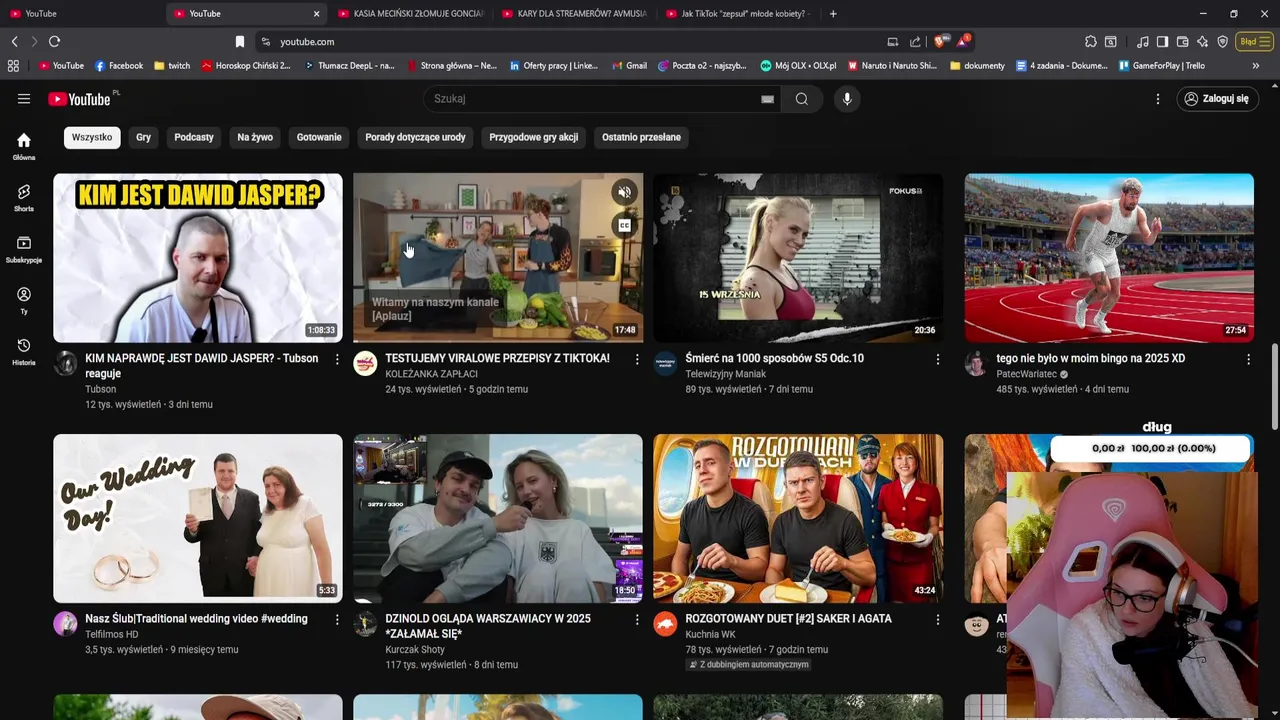Switch to KASIA MECIŃSKI browser tab
Image resolution: width=1280 pixels, height=720 pixels.
410,13
